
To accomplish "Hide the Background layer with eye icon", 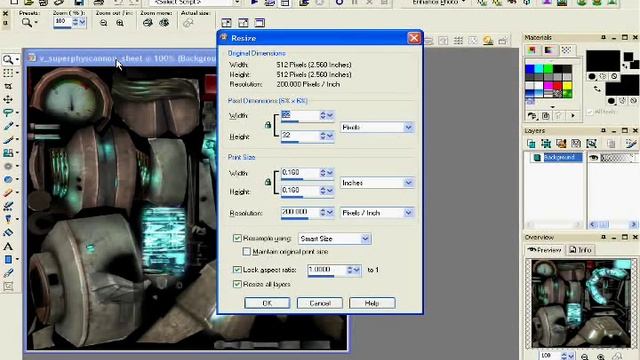I will click(593, 158).
